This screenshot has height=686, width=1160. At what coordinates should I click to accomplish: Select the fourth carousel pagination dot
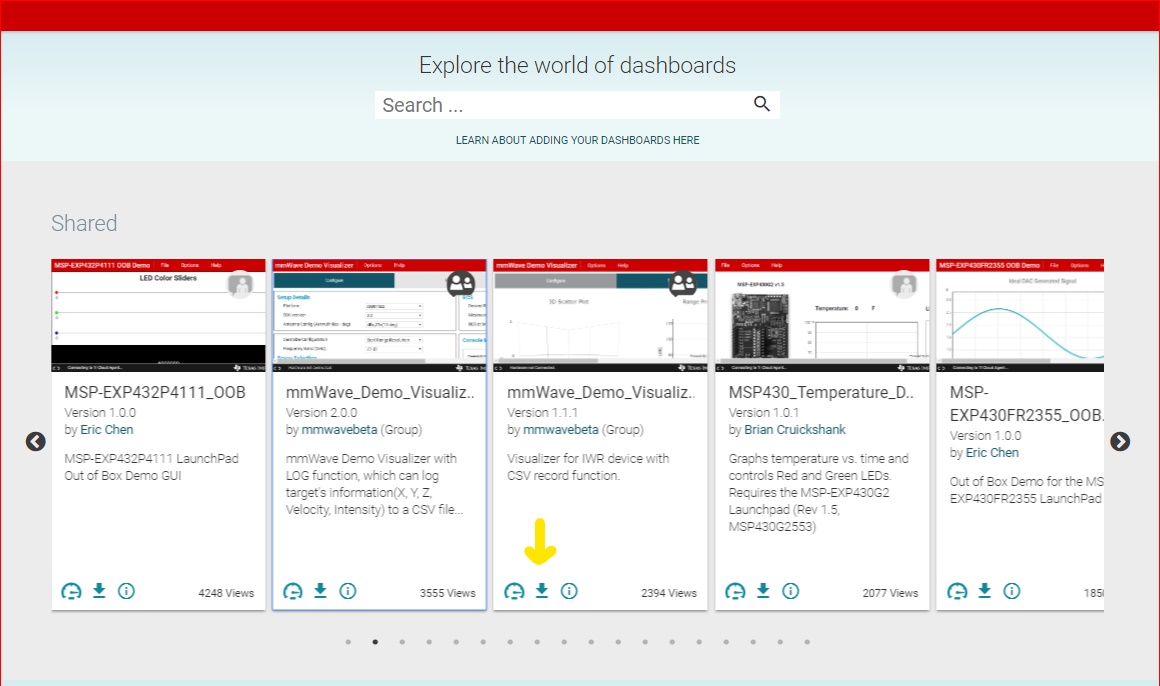(x=429, y=642)
